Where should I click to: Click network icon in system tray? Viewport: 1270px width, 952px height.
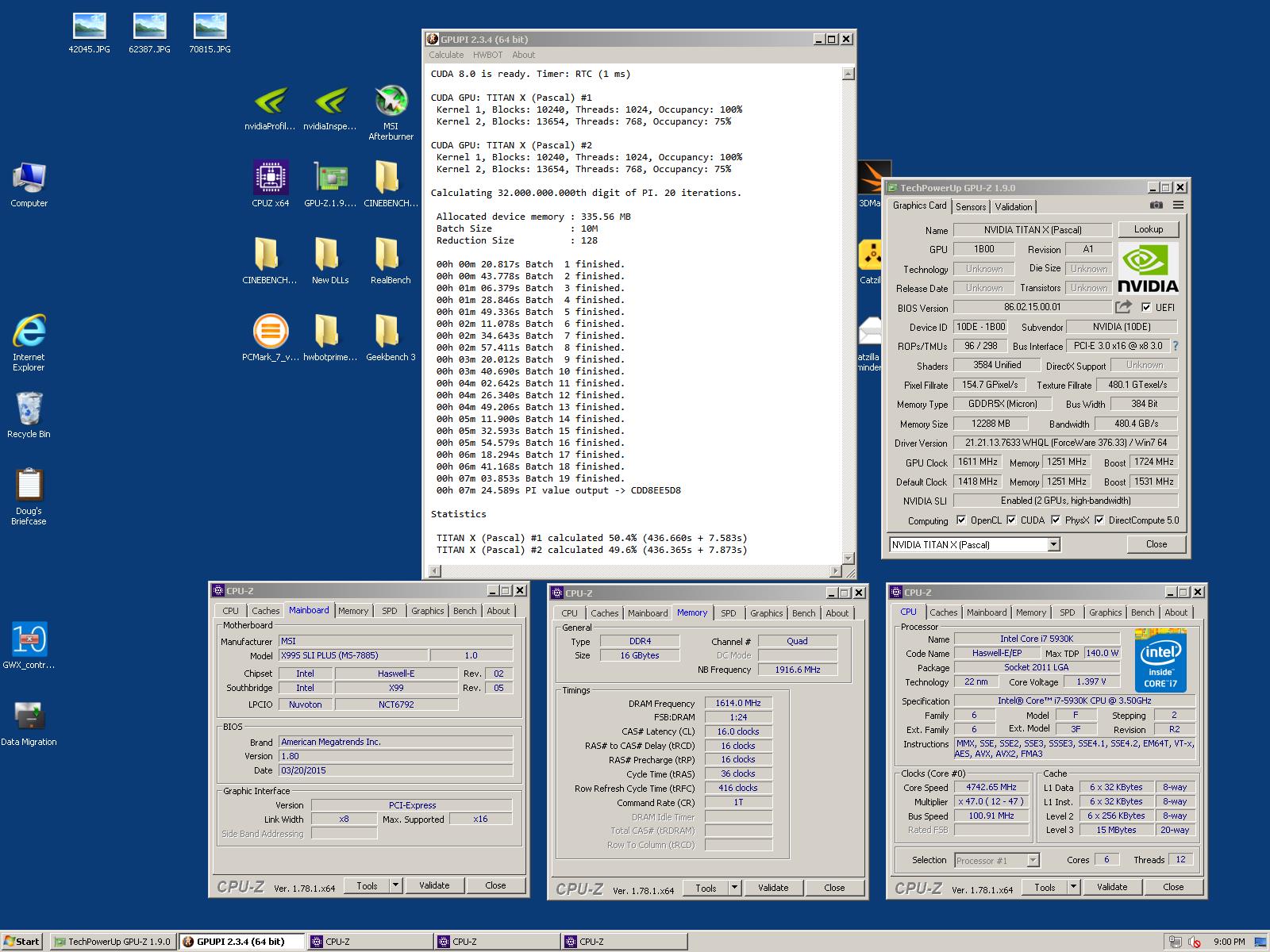(1176, 942)
